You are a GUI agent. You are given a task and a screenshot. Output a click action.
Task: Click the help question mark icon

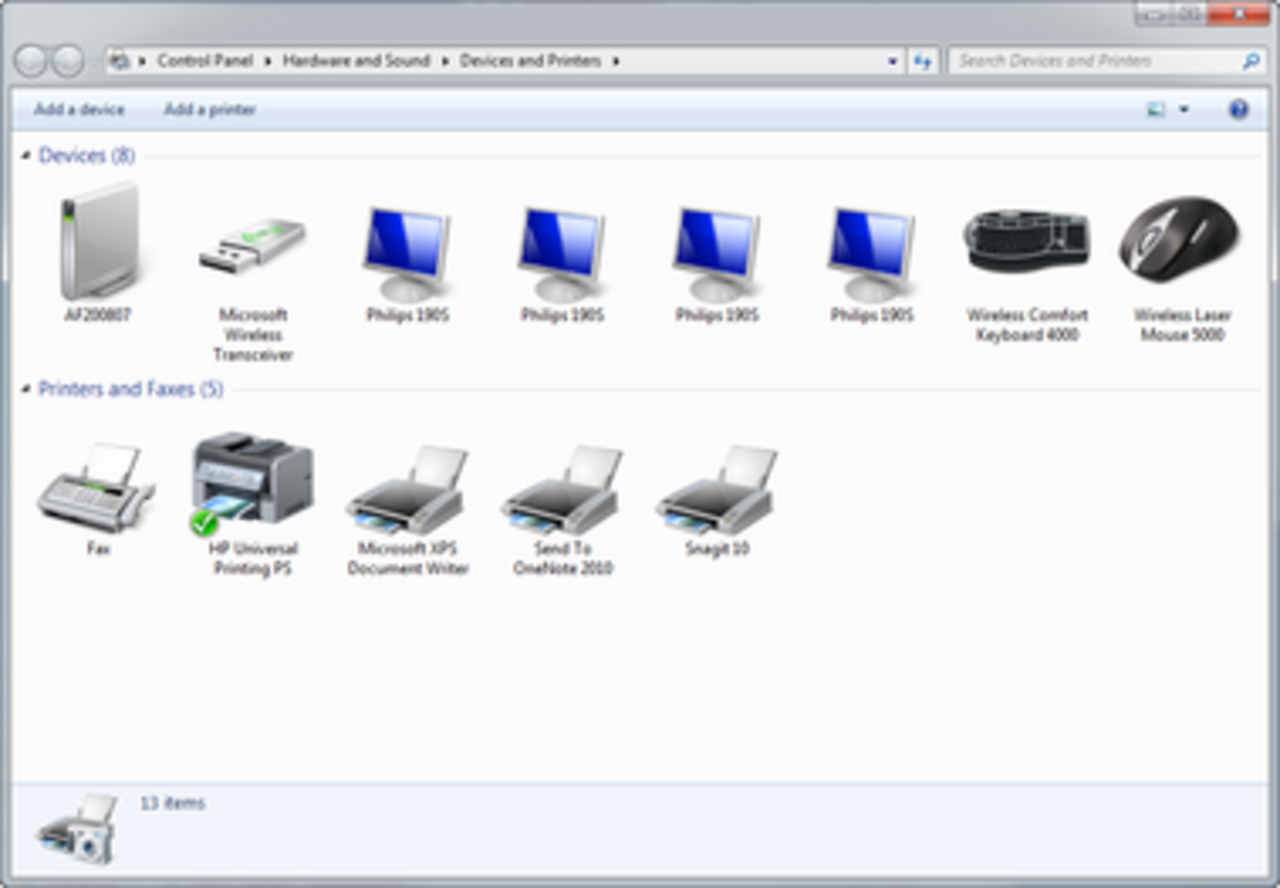(1238, 109)
